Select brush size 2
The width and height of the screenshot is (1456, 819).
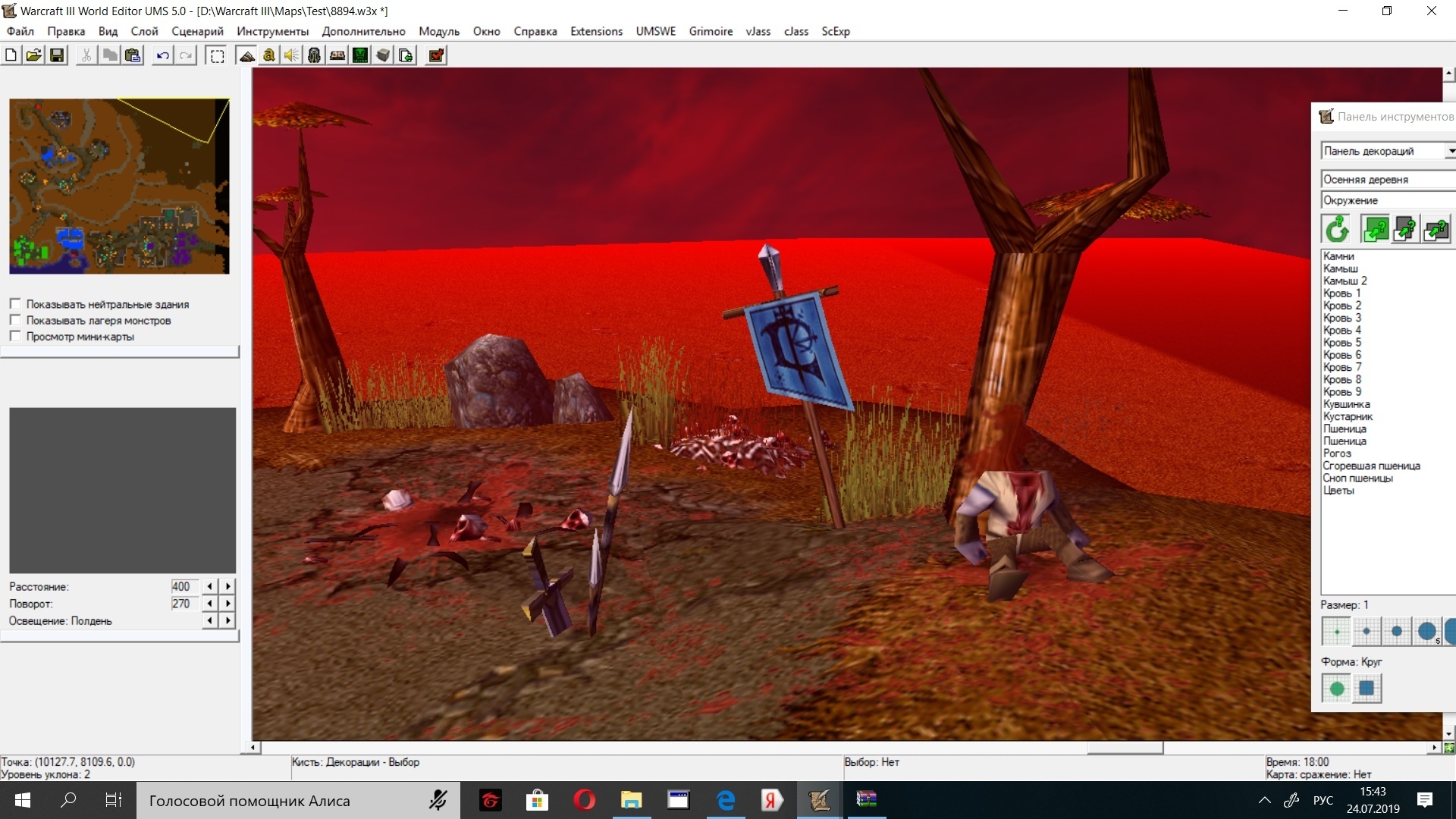pyautogui.click(x=1367, y=631)
